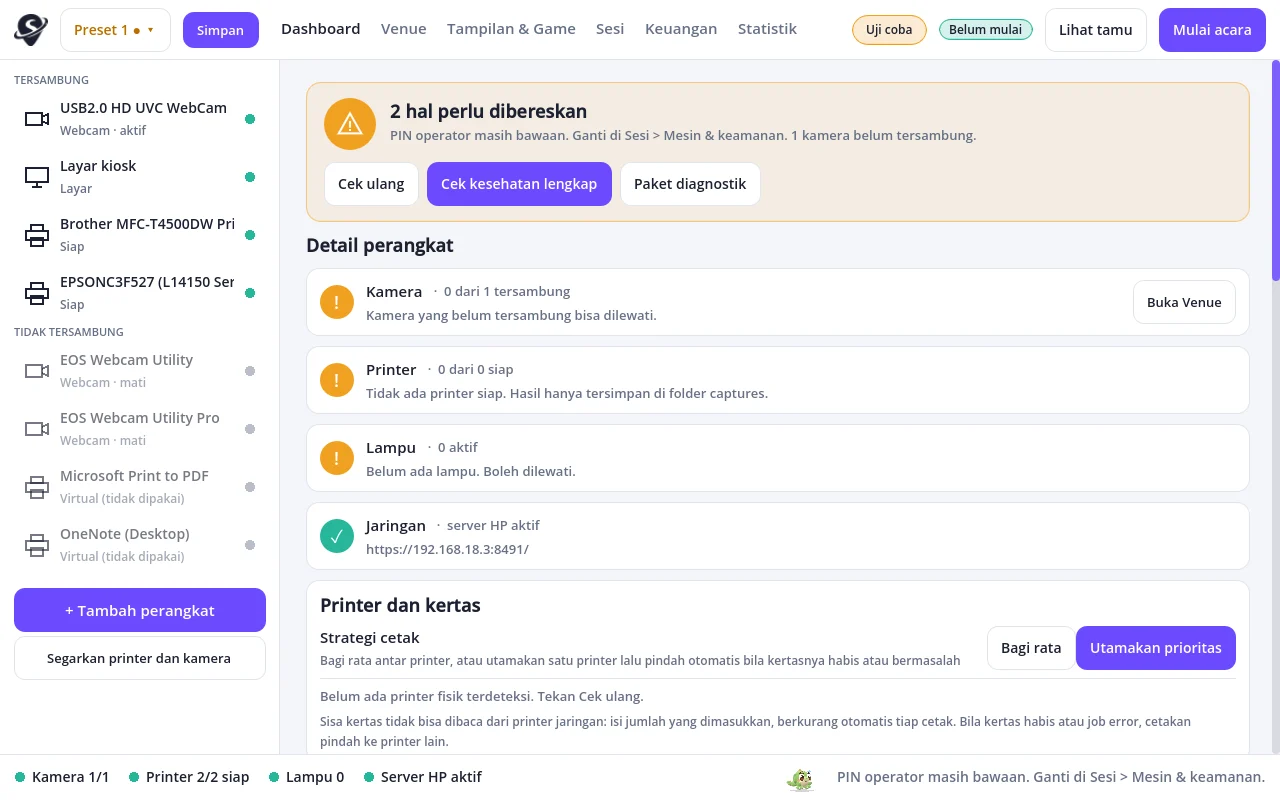Click the Lihat tamu button

click(x=1096, y=30)
